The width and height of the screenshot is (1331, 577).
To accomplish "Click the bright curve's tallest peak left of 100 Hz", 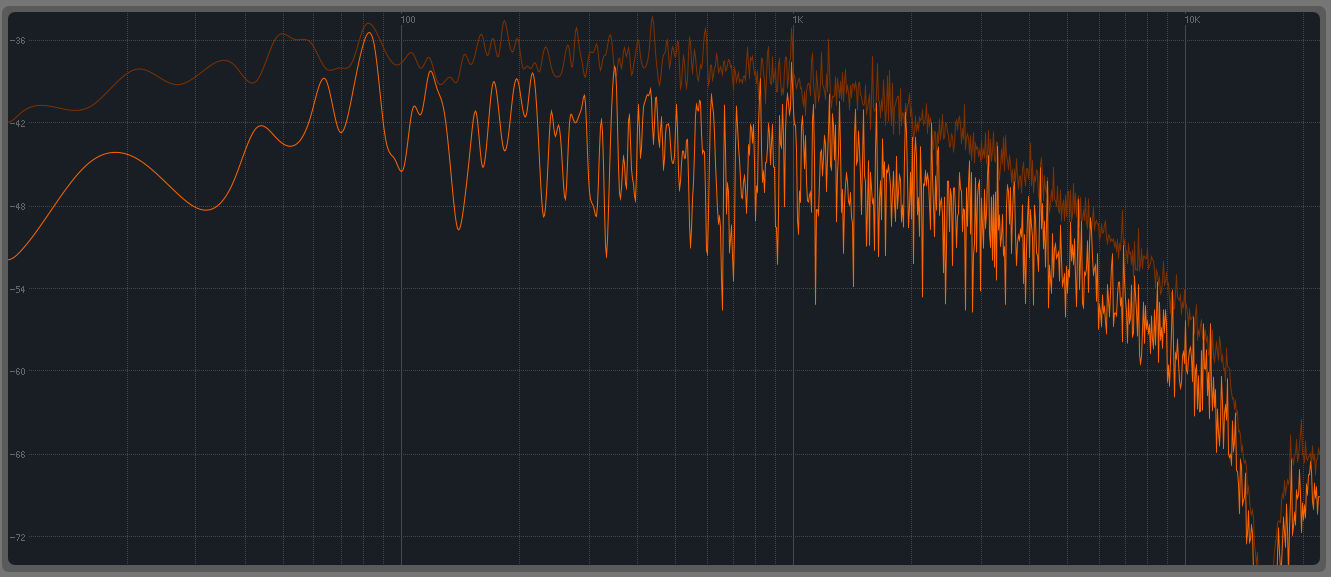I will (369, 33).
